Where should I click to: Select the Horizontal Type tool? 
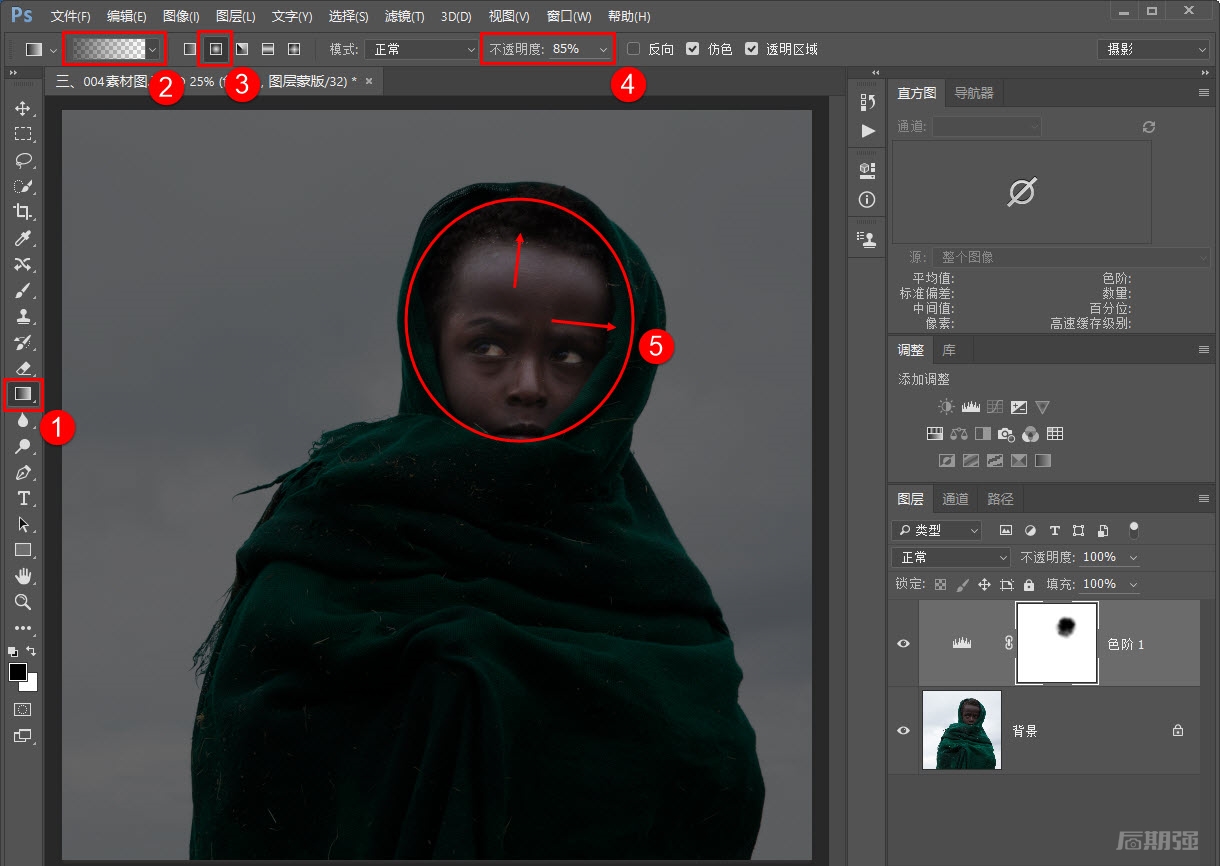23,498
